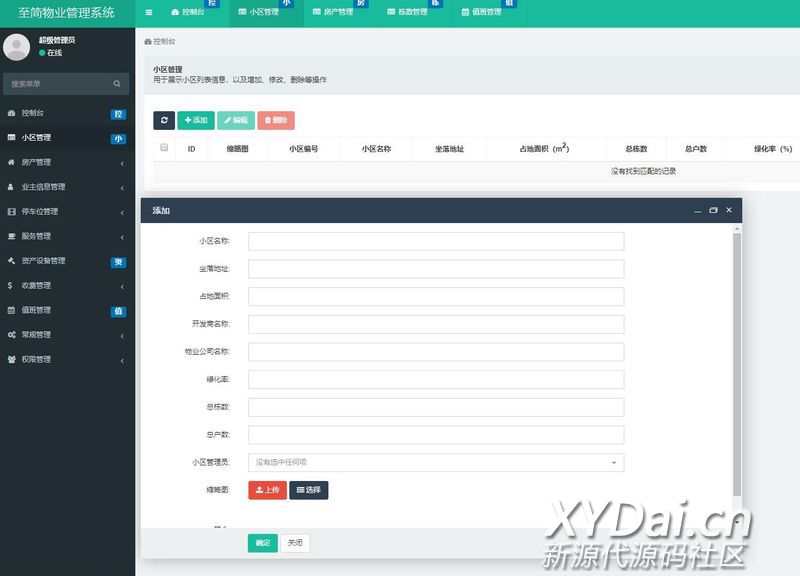Focus the 坐落地址 input field

click(436, 269)
